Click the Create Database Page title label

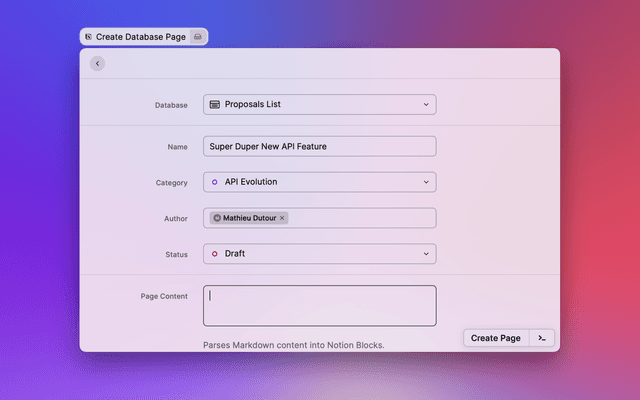point(141,36)
